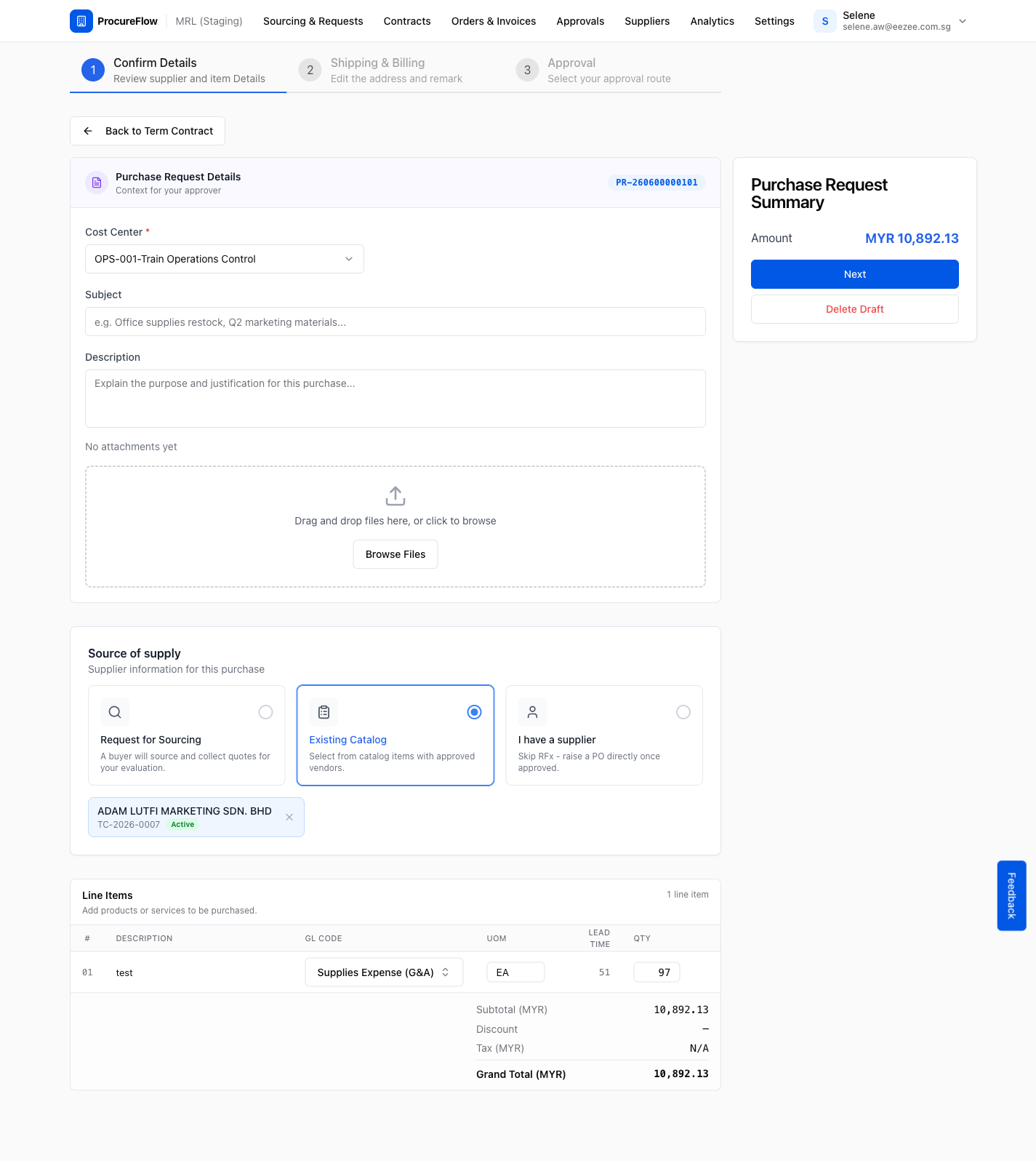Click the Delete Draft button
Image resolution: width=1036 pixels, height=1171 pixels.
855,309
